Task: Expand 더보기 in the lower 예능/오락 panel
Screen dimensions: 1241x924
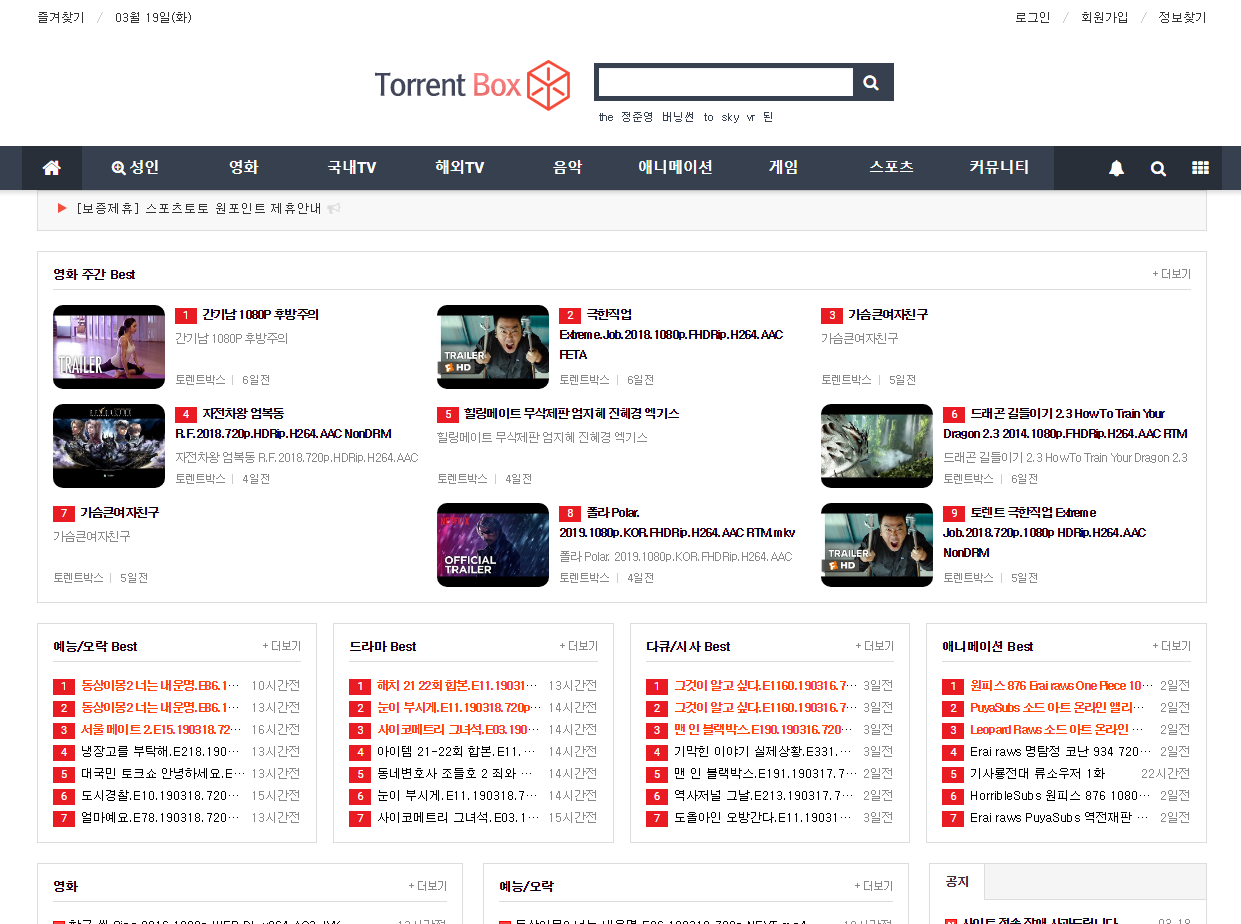Action: pos(874,886)
